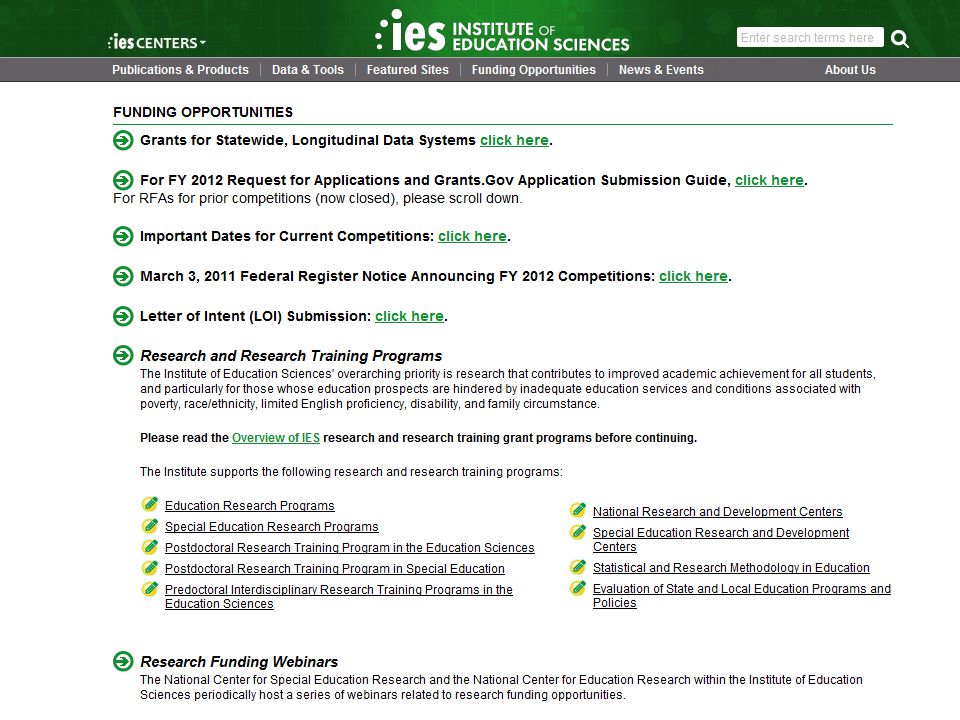Open Evaluation of State and Local Education Programs link
The width and height of the screenshot is (960, 720).
(x=741, y=595)
